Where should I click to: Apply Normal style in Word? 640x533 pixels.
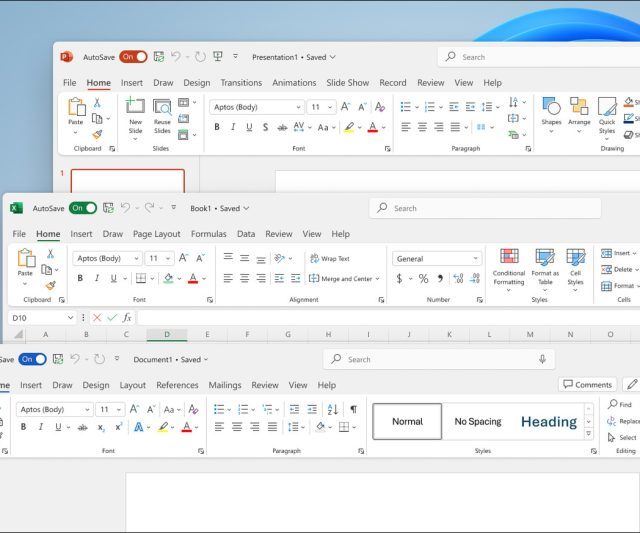[407, 422]
